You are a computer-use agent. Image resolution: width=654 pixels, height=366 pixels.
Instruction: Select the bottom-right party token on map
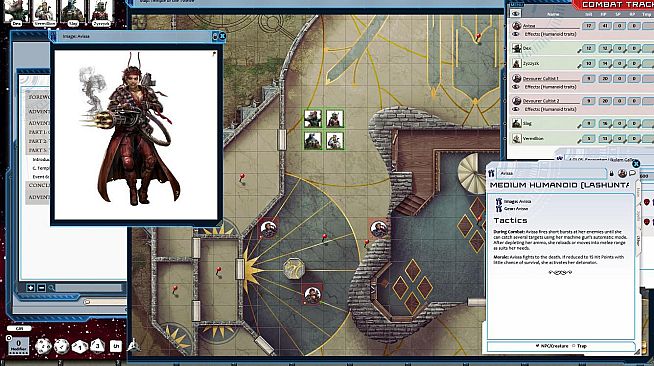(335, 140)
